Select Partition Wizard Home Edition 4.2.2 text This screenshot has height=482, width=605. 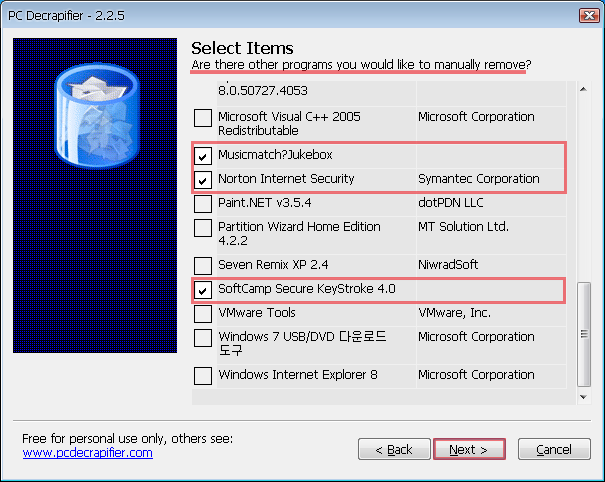pyautogui.click(x=299, y=233)
